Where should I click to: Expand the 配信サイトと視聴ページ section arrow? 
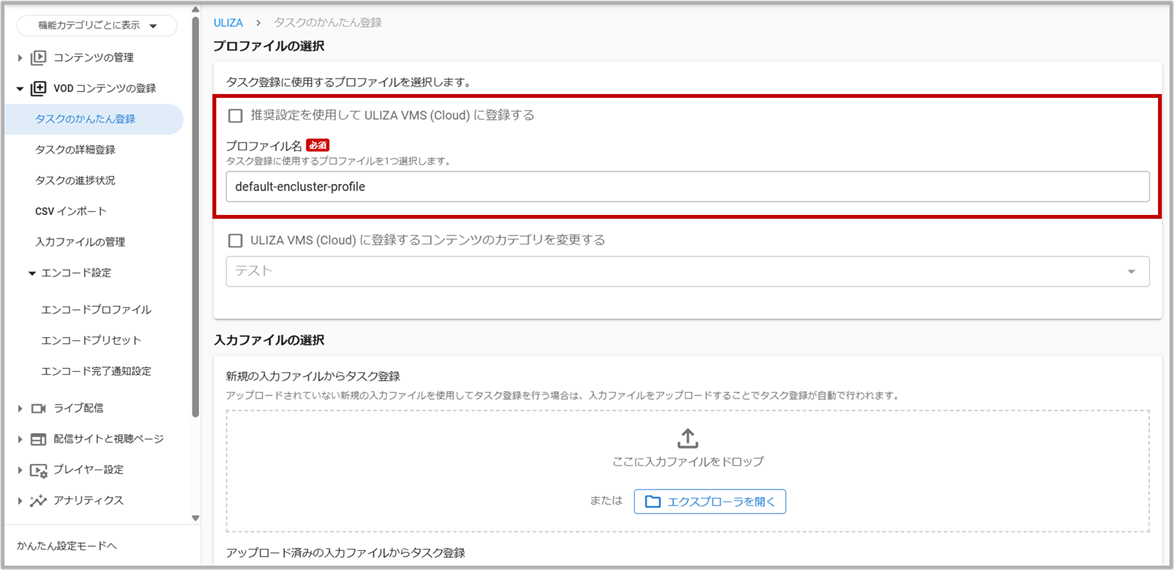(x=19, y=439)
